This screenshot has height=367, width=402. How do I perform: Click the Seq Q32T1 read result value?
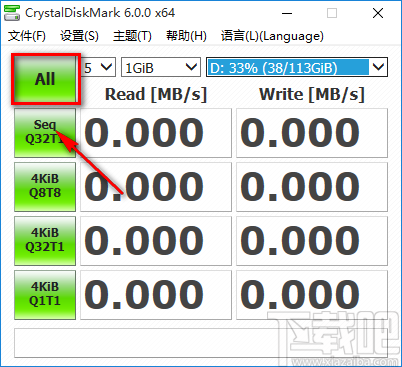156,133
